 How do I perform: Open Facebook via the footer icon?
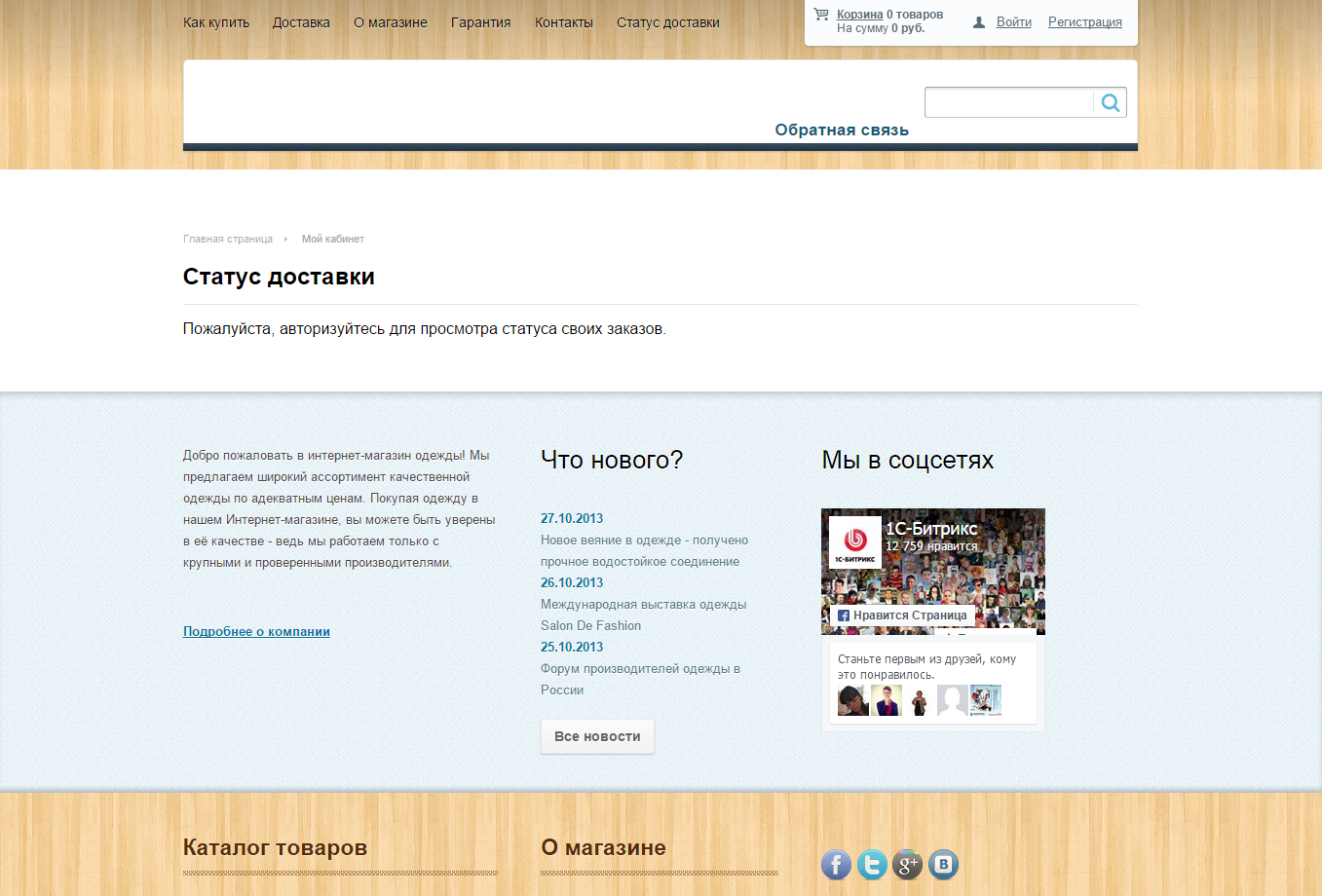(836, 865)
